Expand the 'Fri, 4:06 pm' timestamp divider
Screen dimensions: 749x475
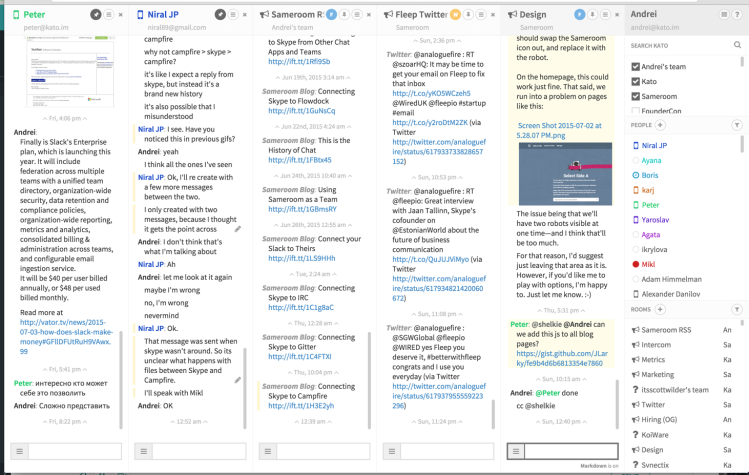[65, 118]
